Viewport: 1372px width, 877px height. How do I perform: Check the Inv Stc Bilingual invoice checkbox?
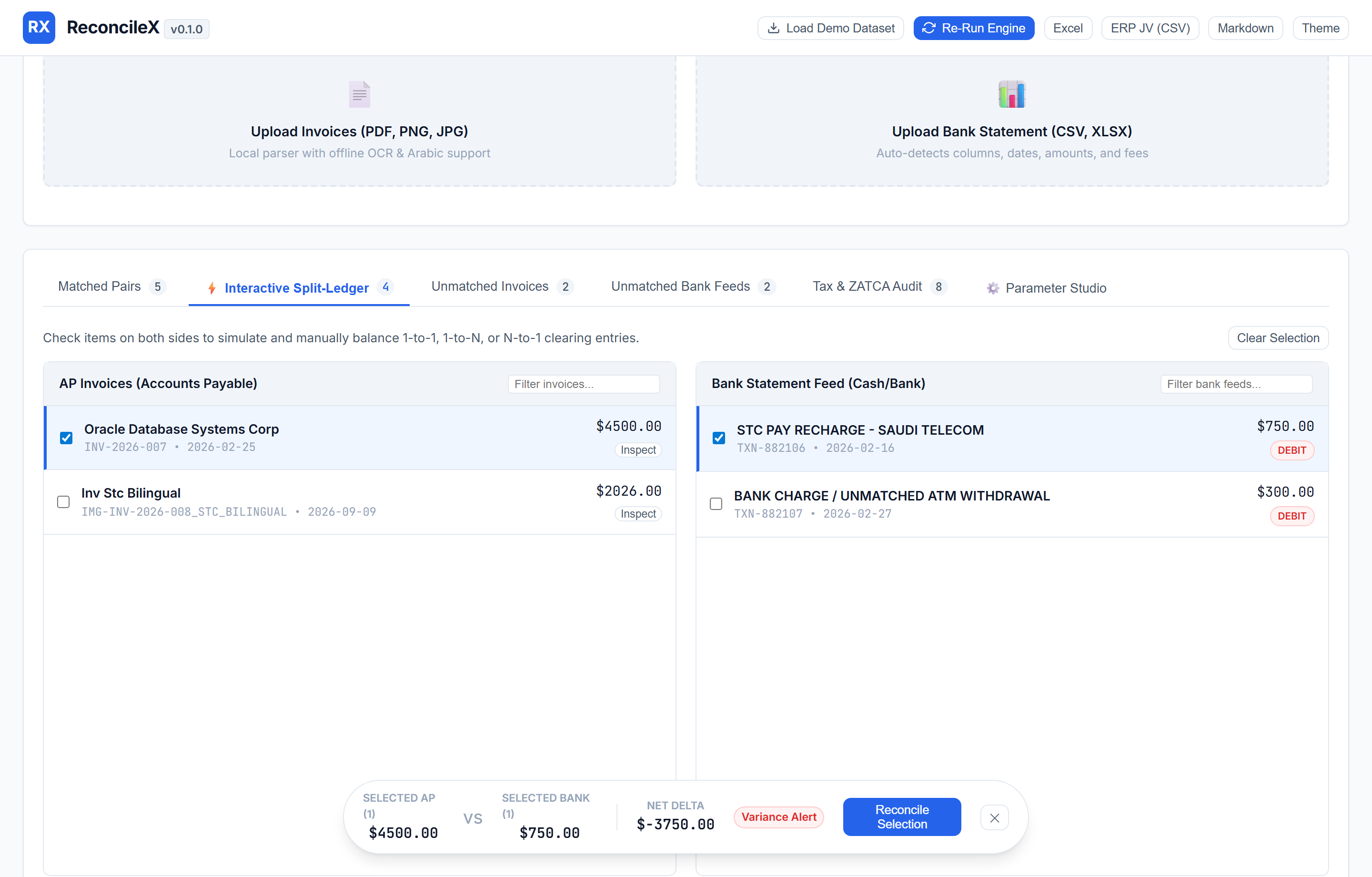click(x=63, y=502)
